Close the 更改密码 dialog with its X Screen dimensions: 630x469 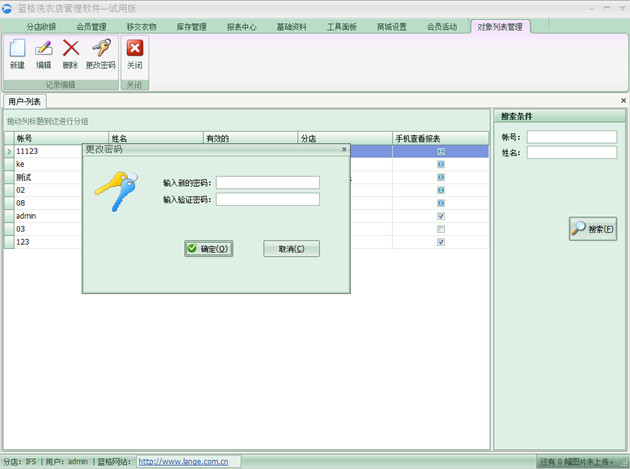point(344,149)
